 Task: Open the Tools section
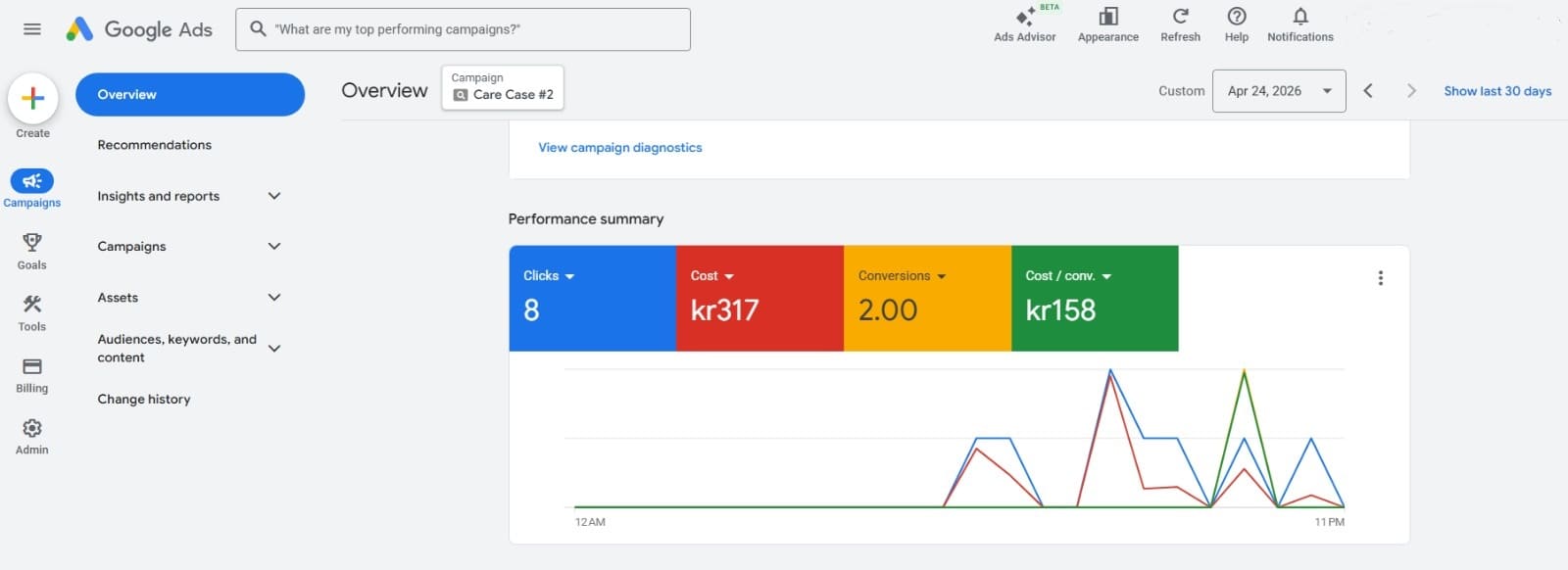[32, 313]
